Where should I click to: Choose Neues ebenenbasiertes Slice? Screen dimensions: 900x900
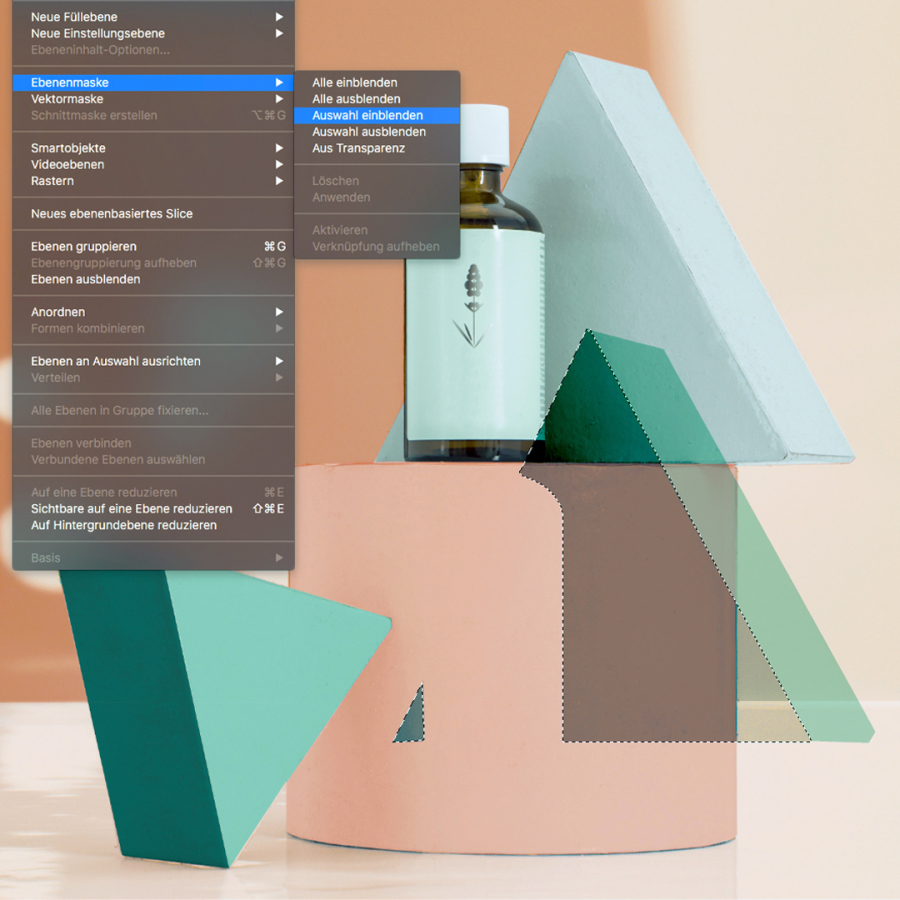[x=112, y=214]
